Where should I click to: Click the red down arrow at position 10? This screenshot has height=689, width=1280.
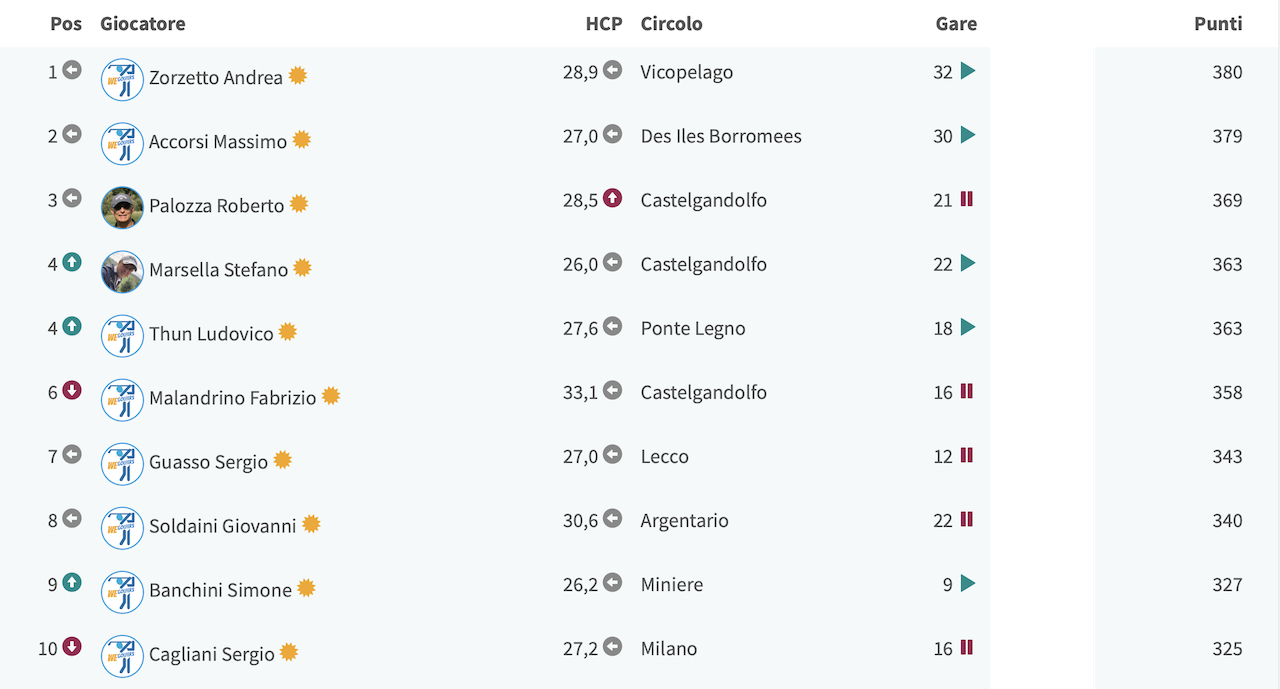[x=72, y=646]
